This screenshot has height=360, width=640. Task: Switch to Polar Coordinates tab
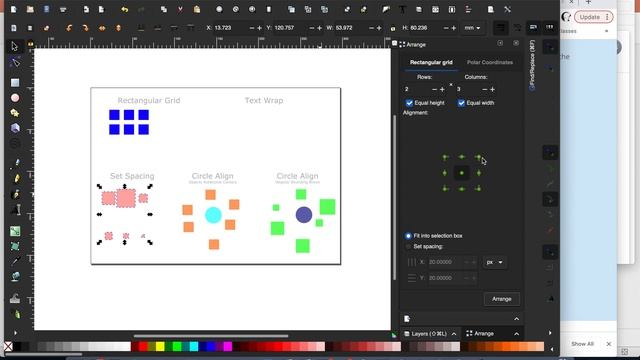pyautogui.click(x=490, y=62)
